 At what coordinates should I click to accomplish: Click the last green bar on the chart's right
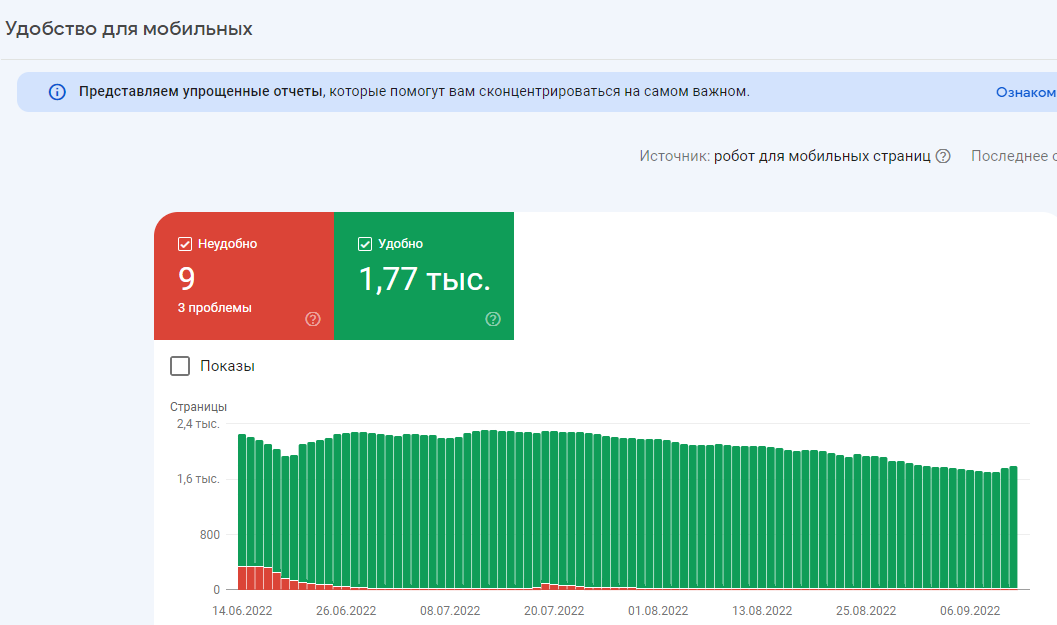[1013, 525]
